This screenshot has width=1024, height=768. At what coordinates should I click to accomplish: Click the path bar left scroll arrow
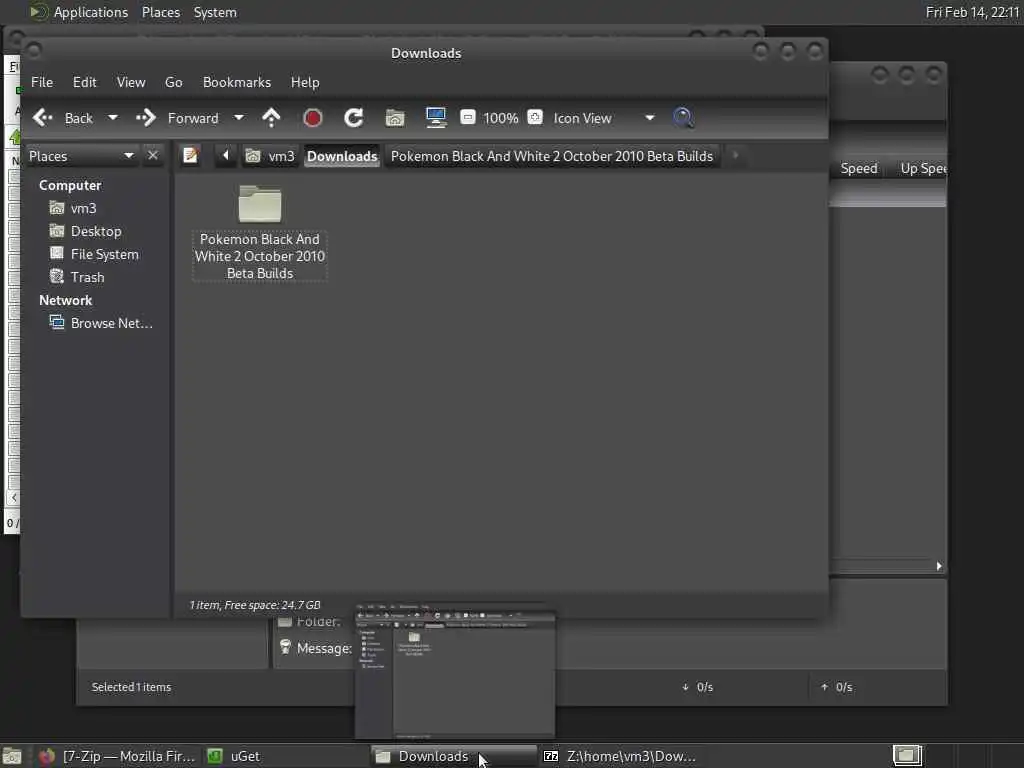coord(226,155)
